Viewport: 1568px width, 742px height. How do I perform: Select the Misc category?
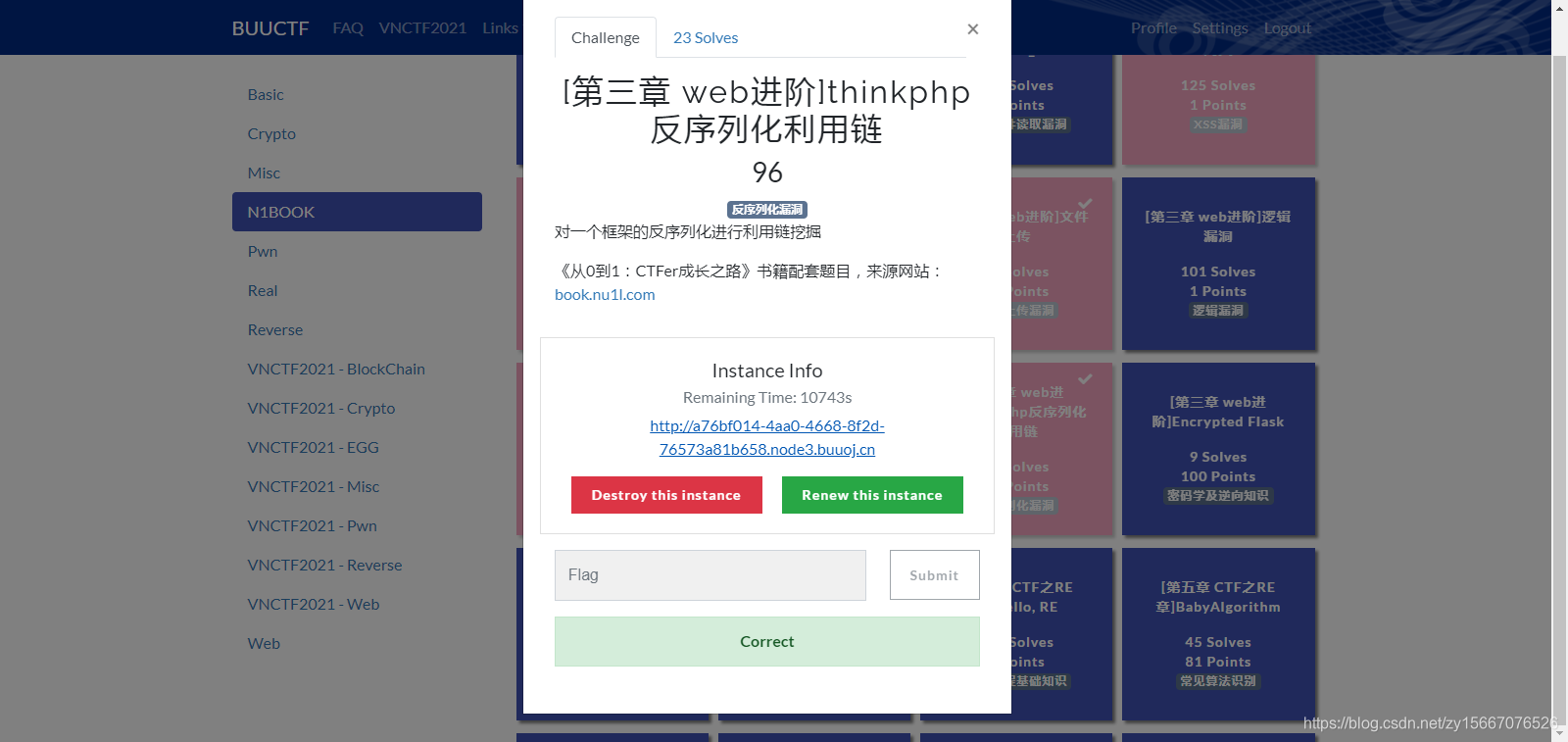(357, 173)
